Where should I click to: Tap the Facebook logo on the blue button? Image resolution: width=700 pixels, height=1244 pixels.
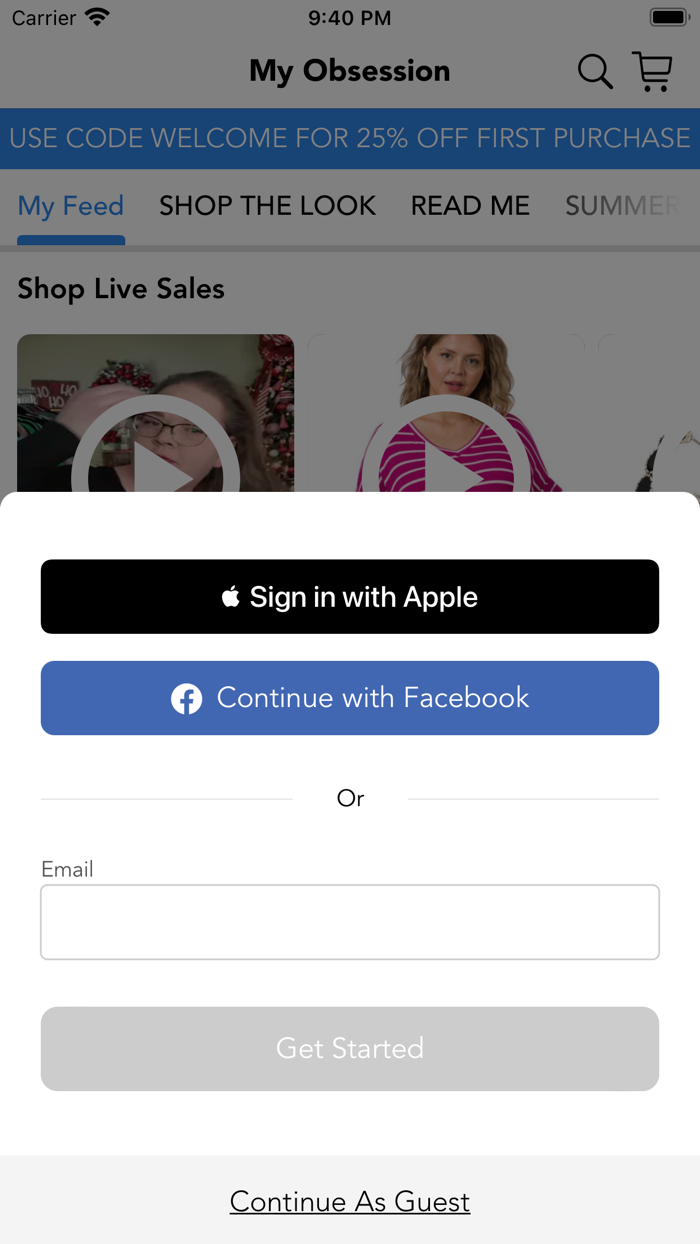point(186,698)
